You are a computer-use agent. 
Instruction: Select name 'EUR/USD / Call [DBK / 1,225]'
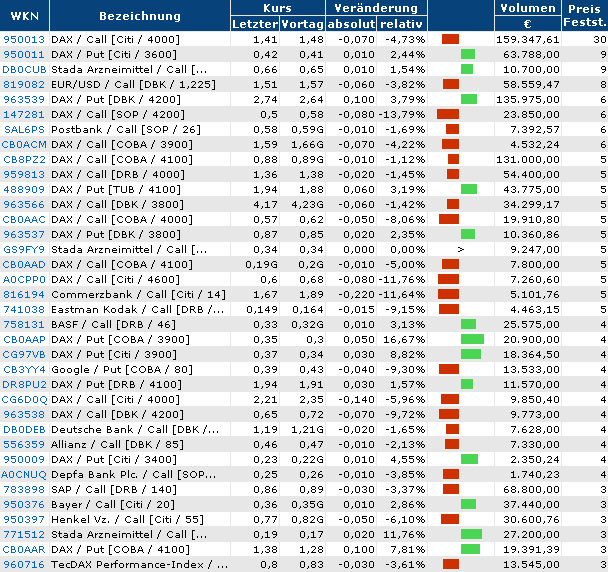[x=133, y=85]
